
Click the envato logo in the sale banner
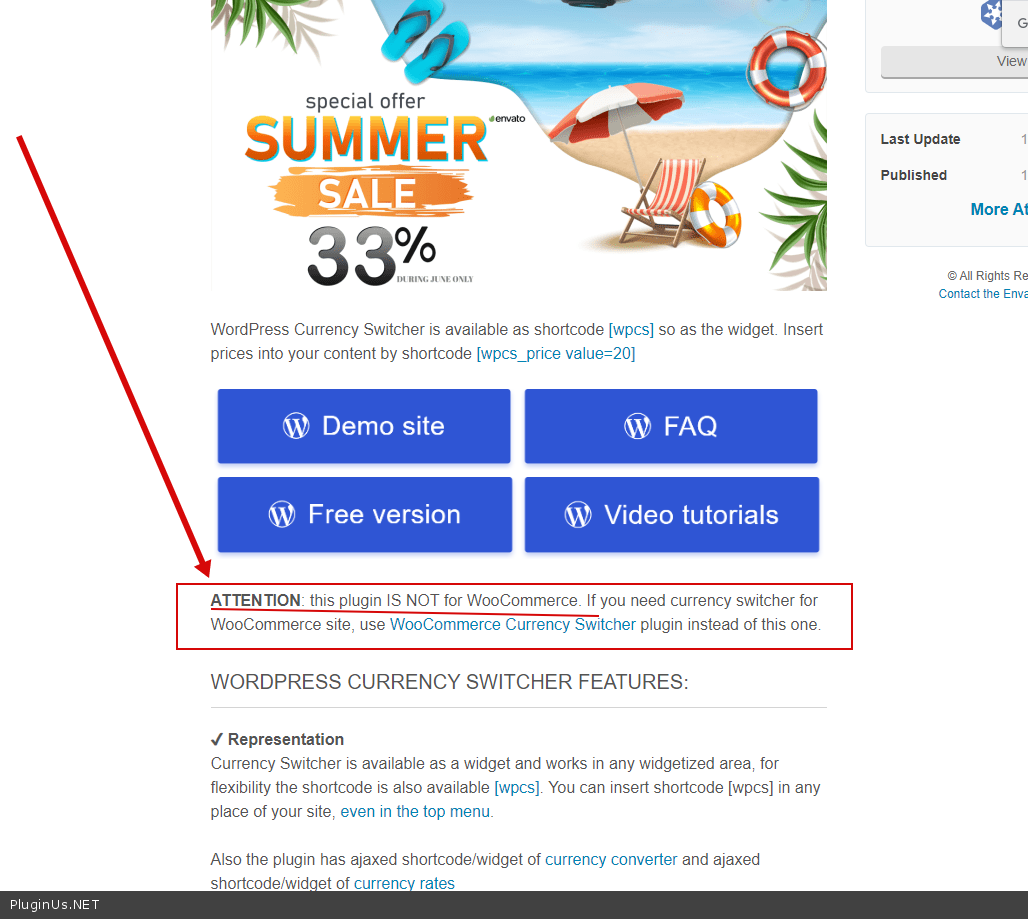pos(507,119)
